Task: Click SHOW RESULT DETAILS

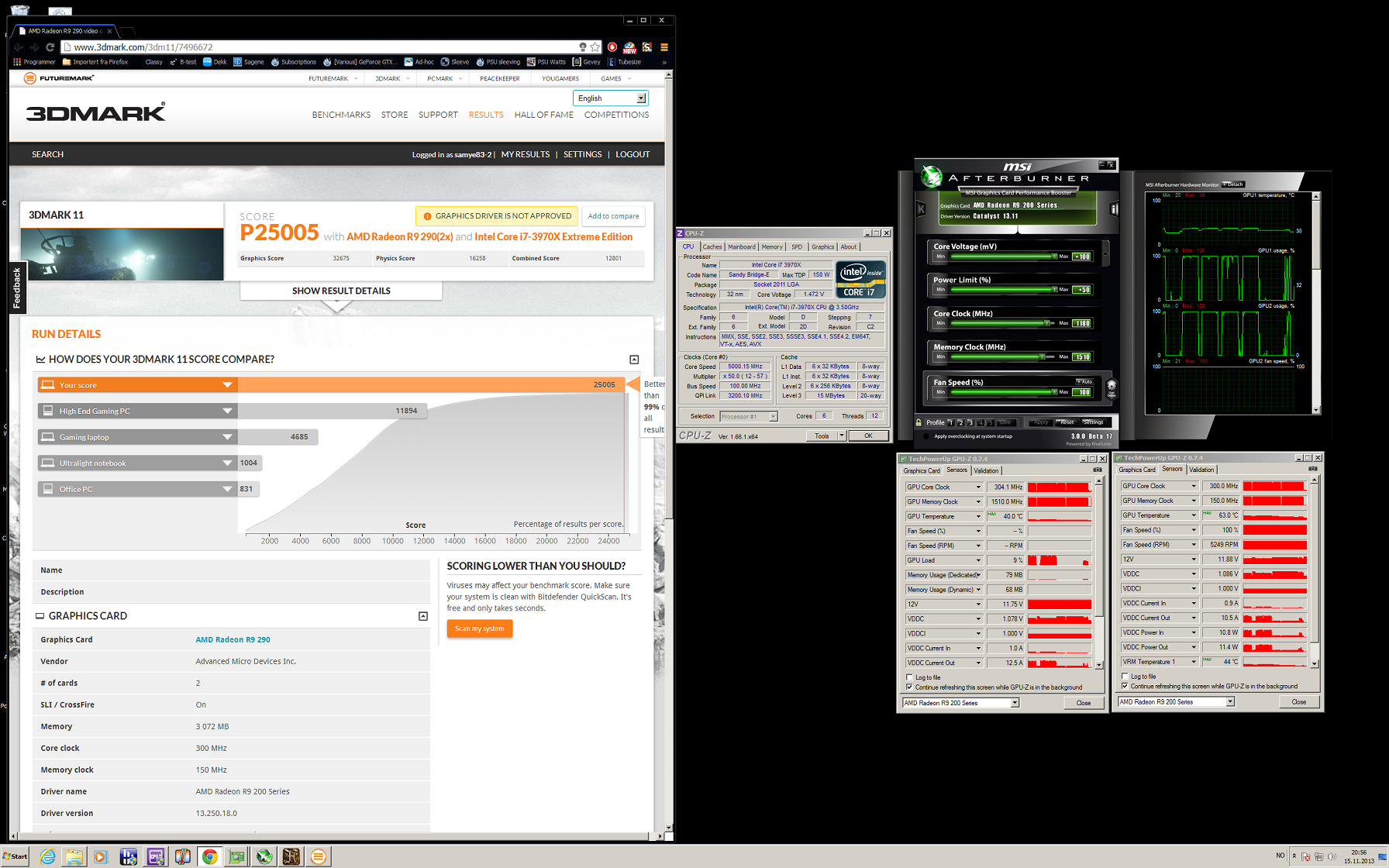Action: point(341,291)
